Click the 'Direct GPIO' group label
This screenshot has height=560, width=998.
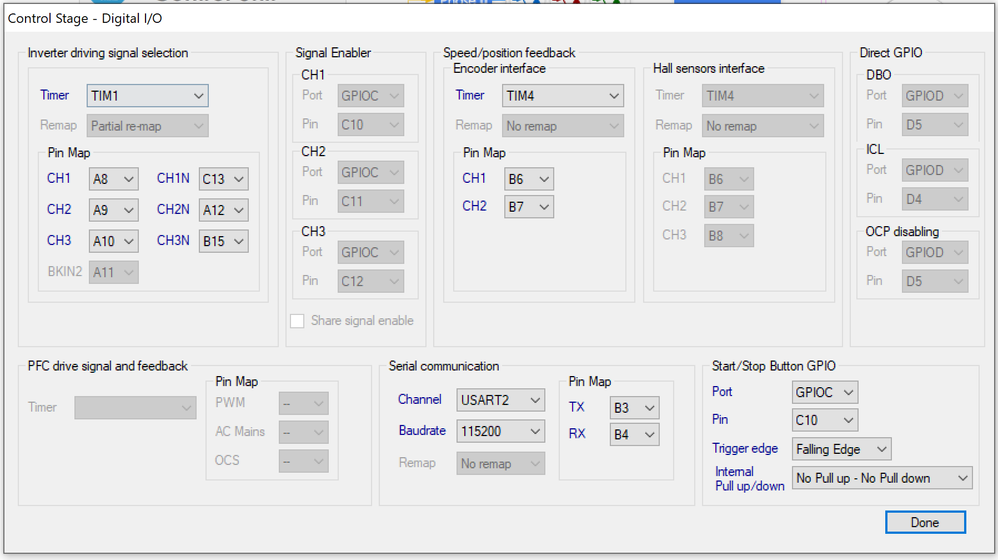[x=890, y=53]
